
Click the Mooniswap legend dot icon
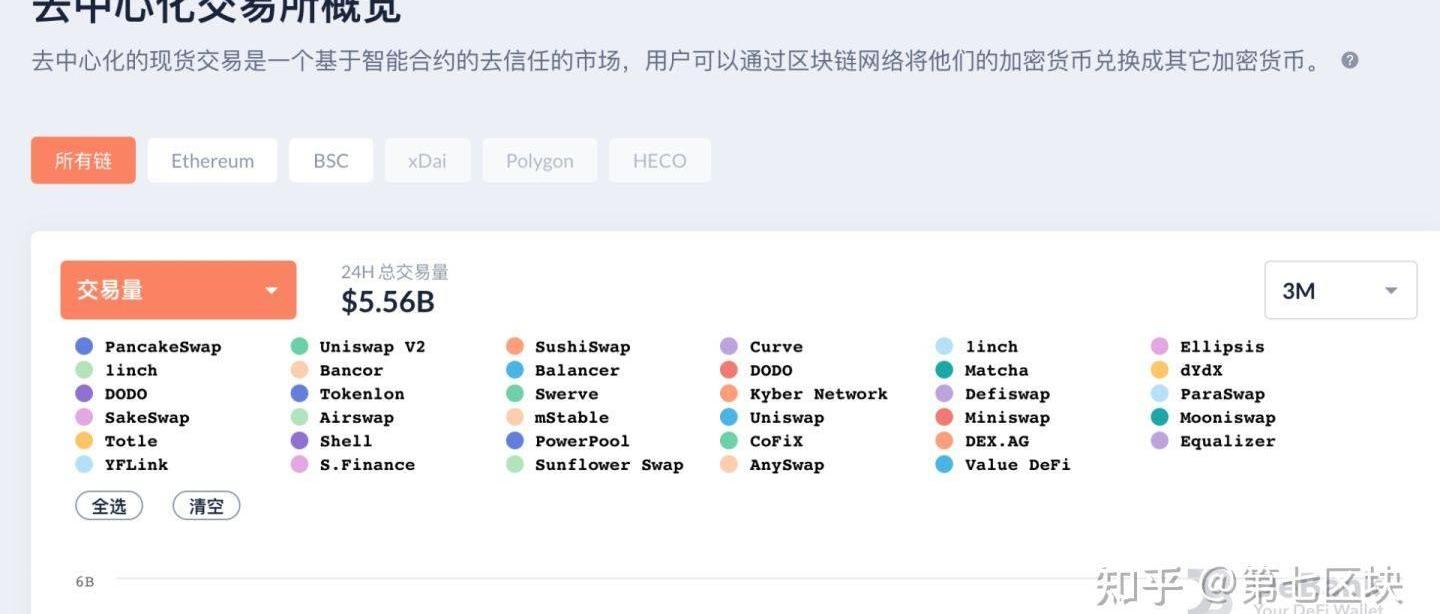(1159, 418)
